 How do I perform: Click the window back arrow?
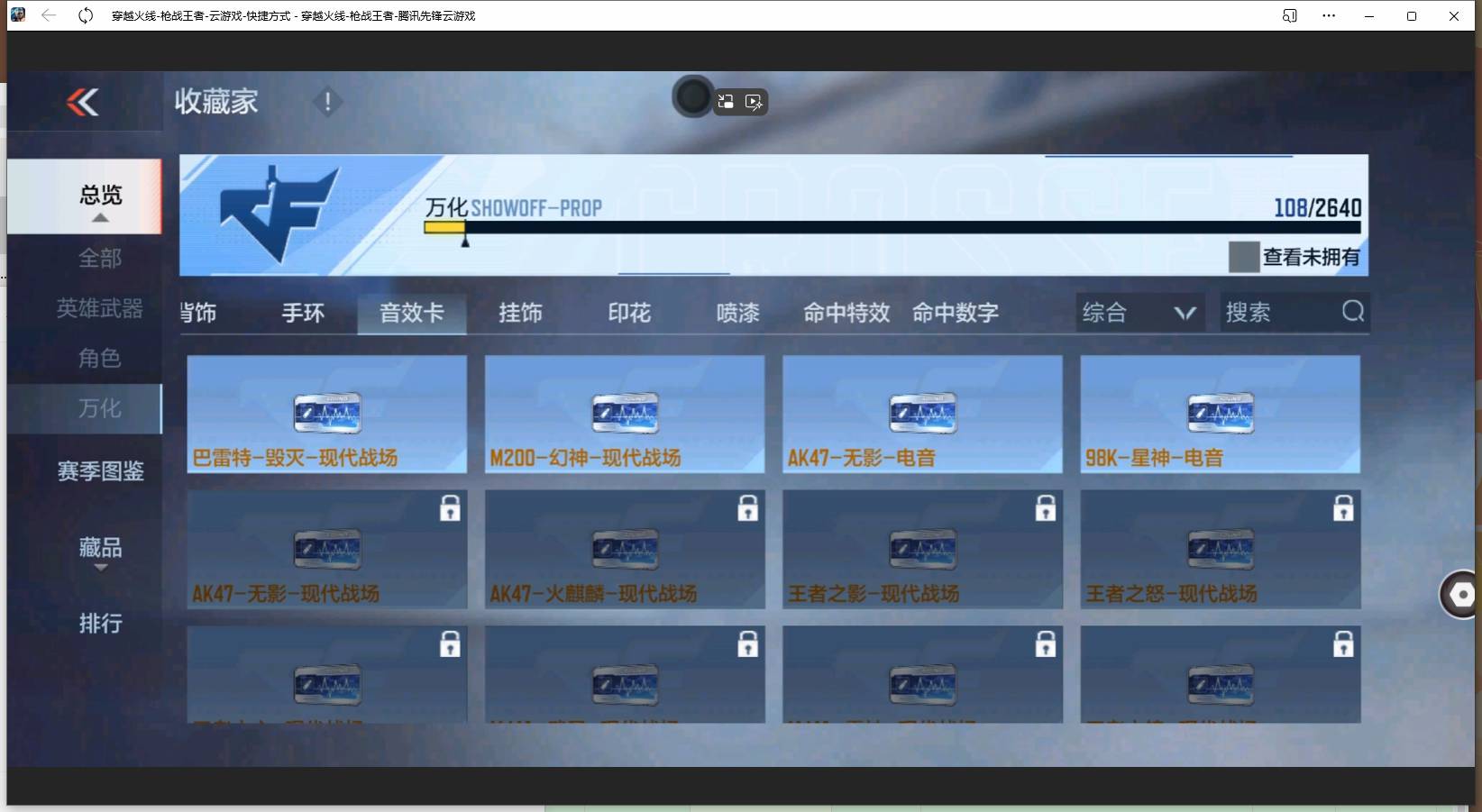coord(49,15)
